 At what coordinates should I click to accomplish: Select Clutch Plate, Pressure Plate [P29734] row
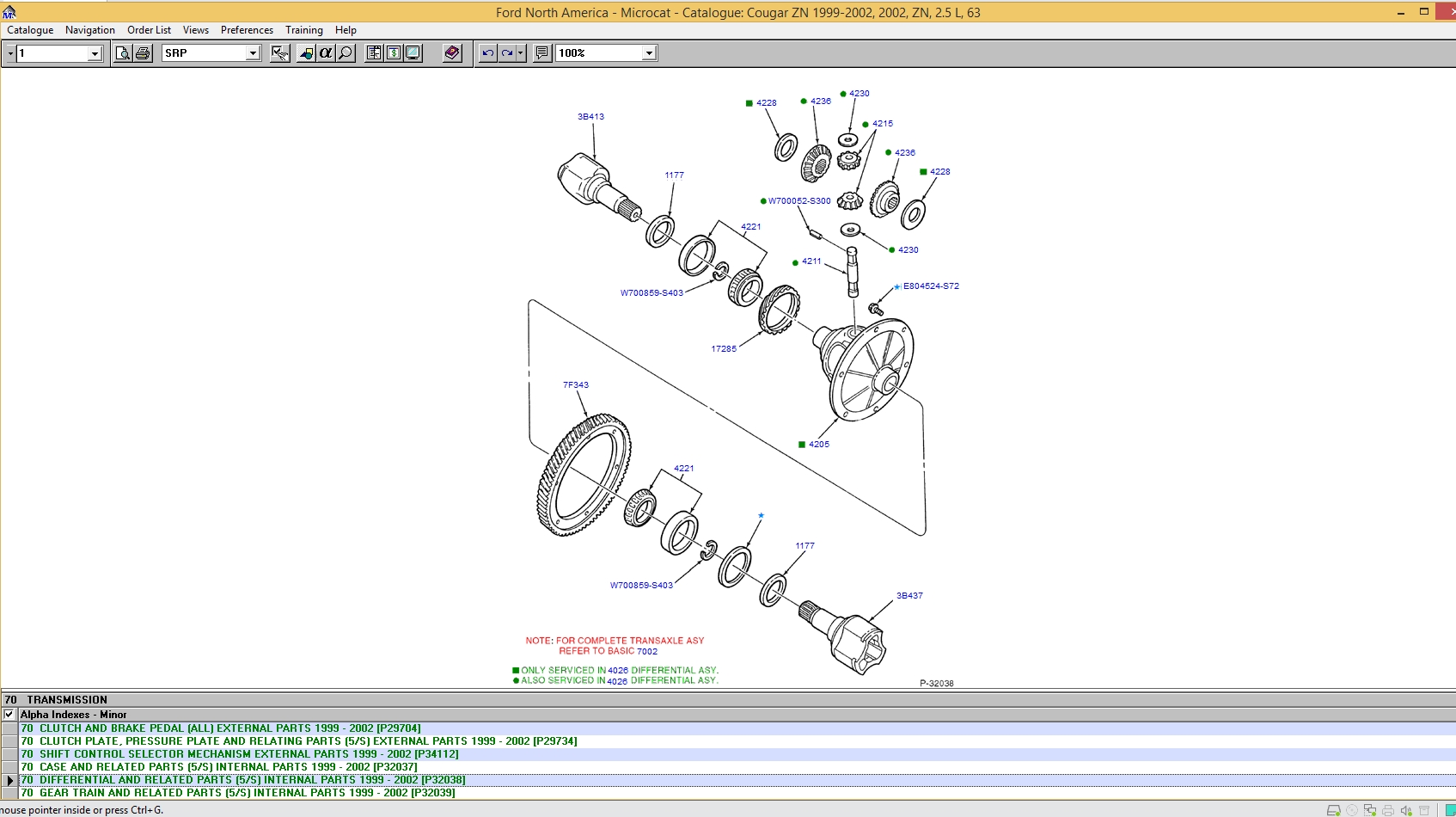737,741
